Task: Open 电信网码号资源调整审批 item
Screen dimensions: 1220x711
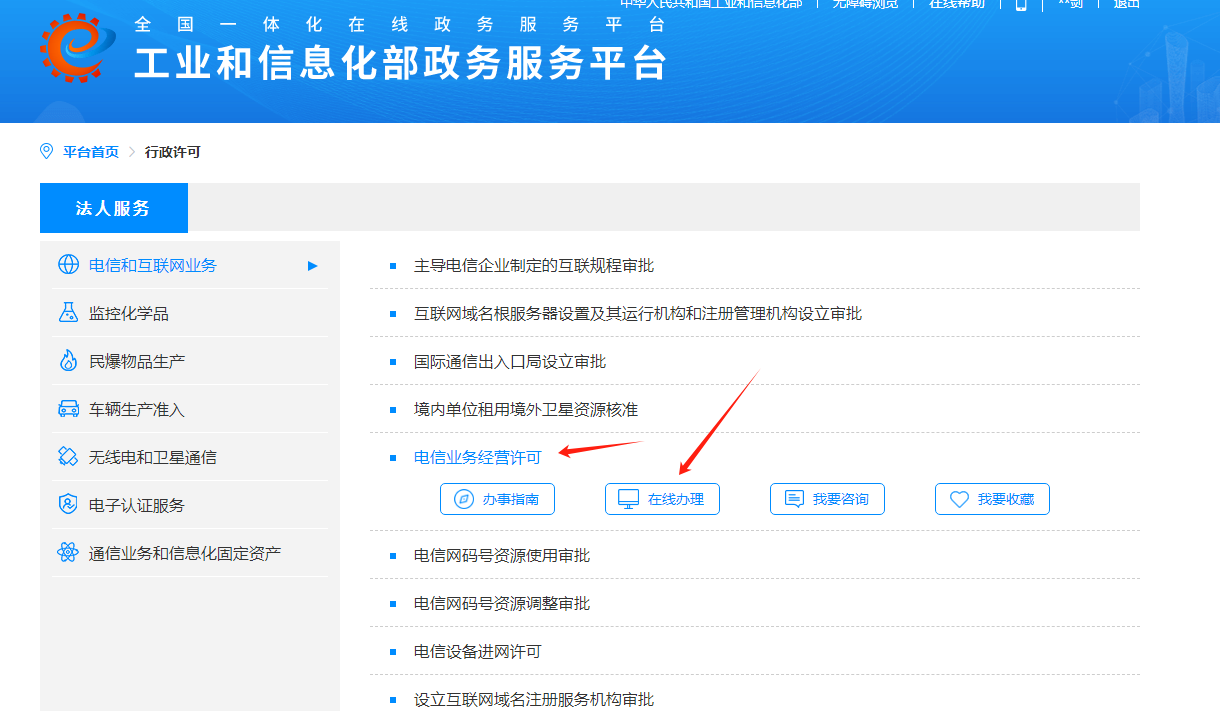Action: (x=502, y=603)
